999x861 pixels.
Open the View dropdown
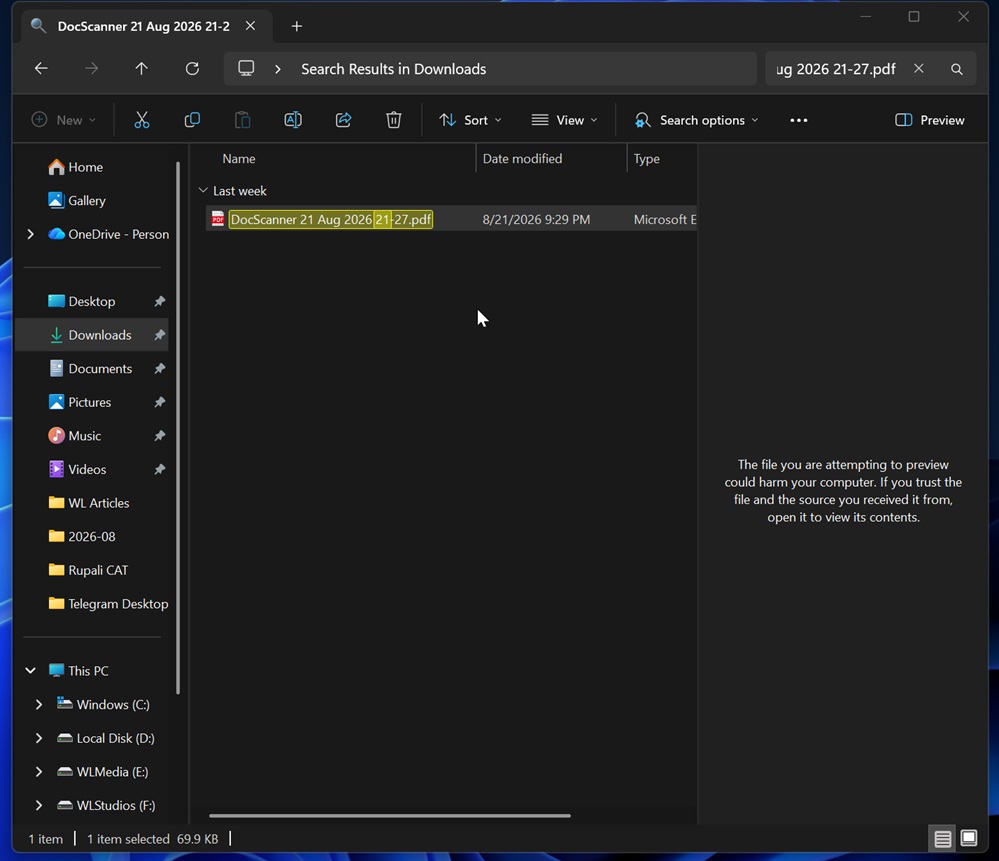pyautogui.click(x=564, y=120)
